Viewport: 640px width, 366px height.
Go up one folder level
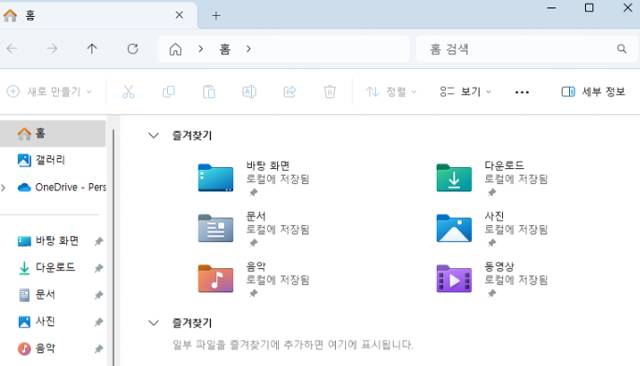(x=92, y=49)
